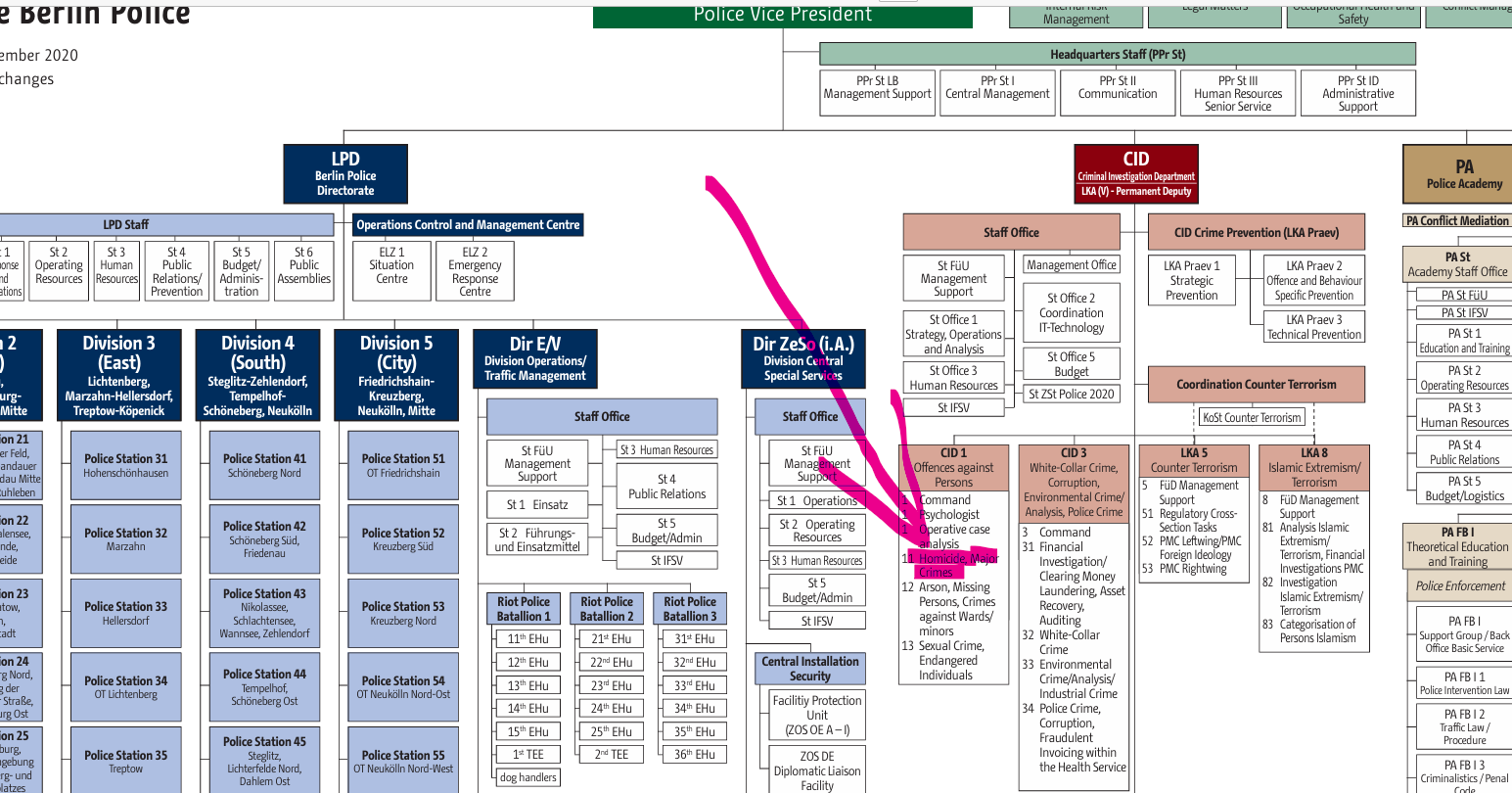Select St 2 Führungs- und Einsatzmittel box
Screen dimensions: 1512x793
point(537,540)
